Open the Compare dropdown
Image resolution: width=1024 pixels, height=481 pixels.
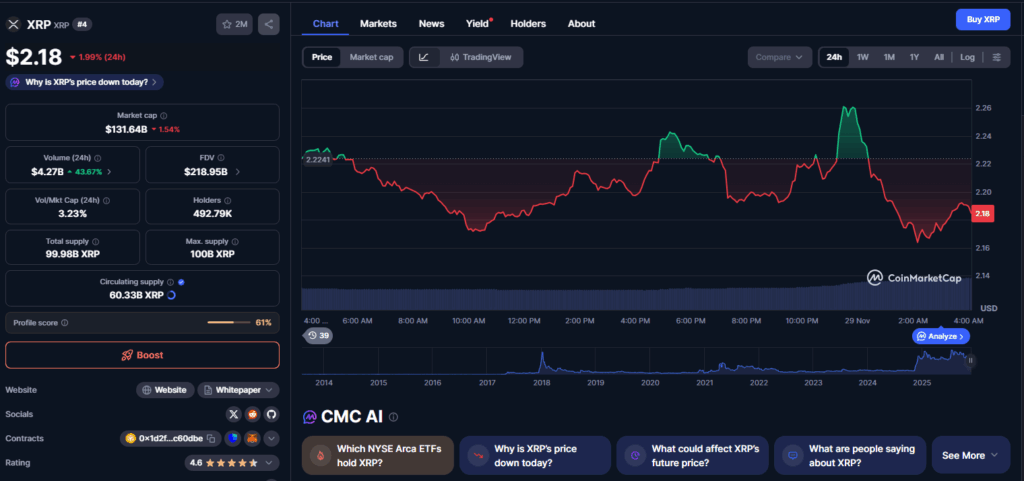[x=779, y=57]
